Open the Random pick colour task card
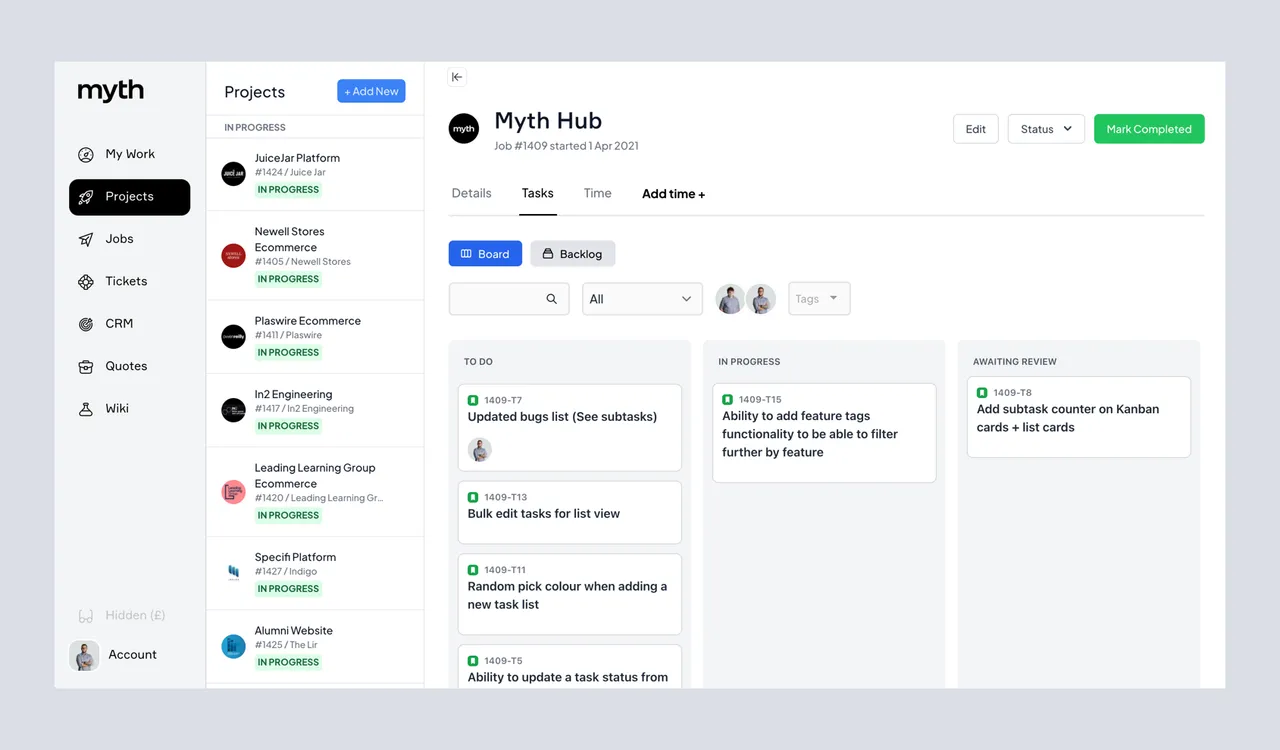The height and width of the screenshot is (750, 1280). coord(570,594)
